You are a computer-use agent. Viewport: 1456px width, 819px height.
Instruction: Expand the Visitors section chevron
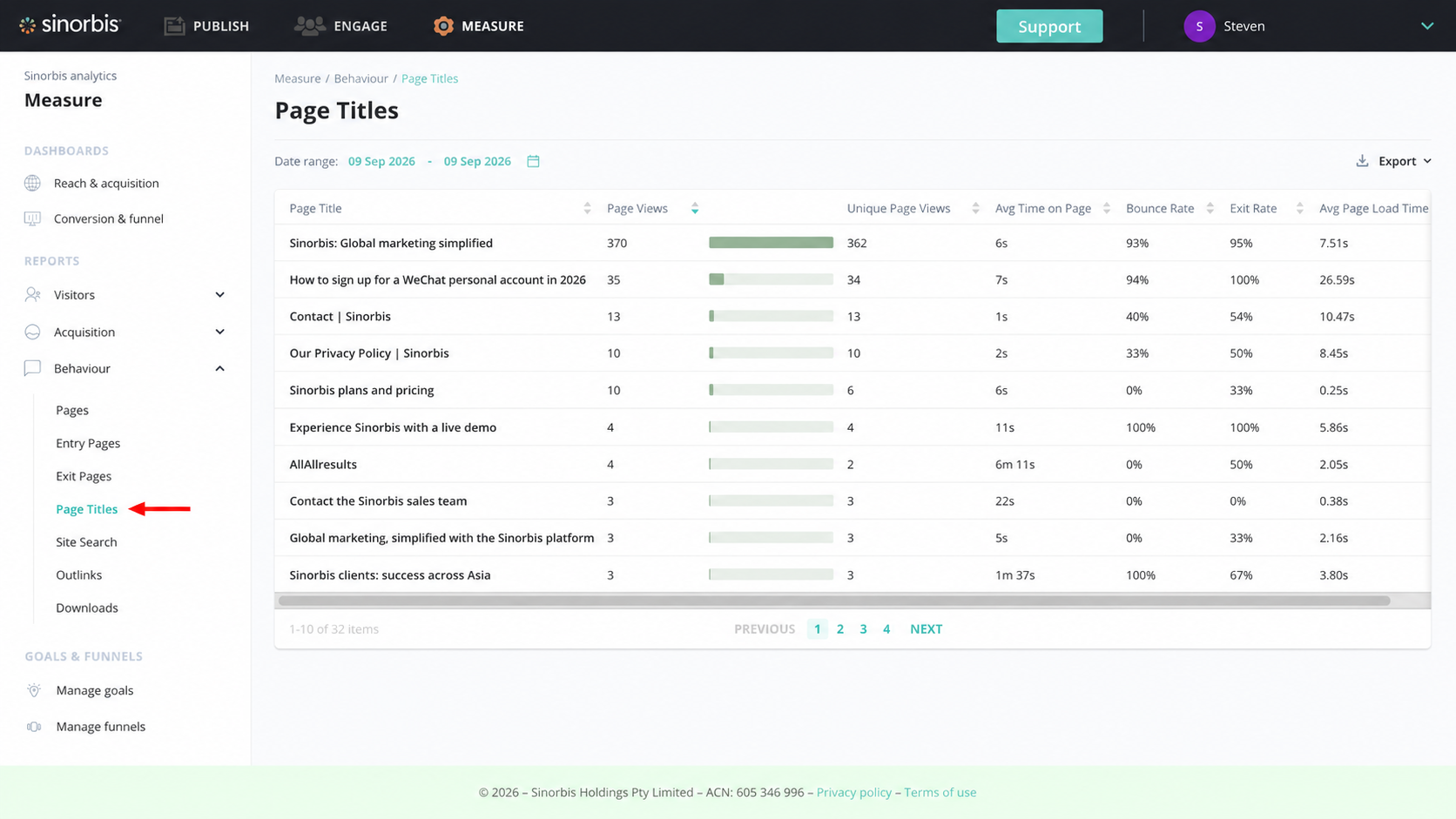coord(219,295)
